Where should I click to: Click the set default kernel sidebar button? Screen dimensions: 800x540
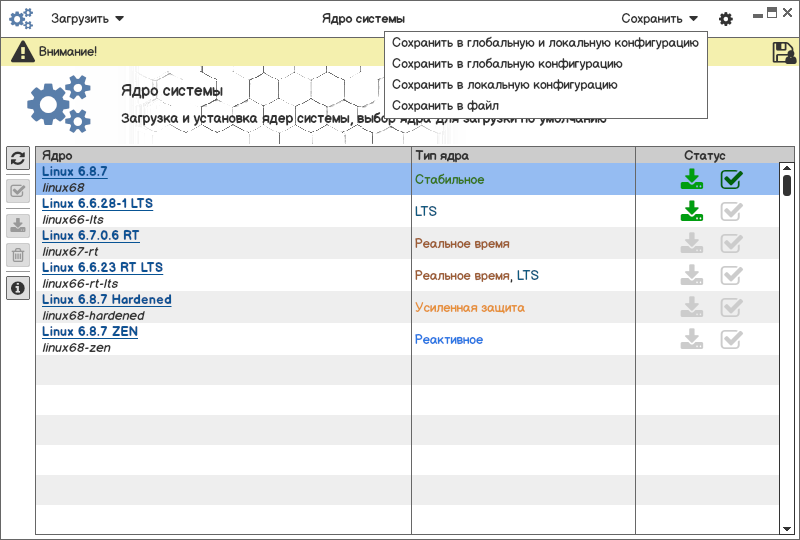pyautogui.click(x=18, y=191)
